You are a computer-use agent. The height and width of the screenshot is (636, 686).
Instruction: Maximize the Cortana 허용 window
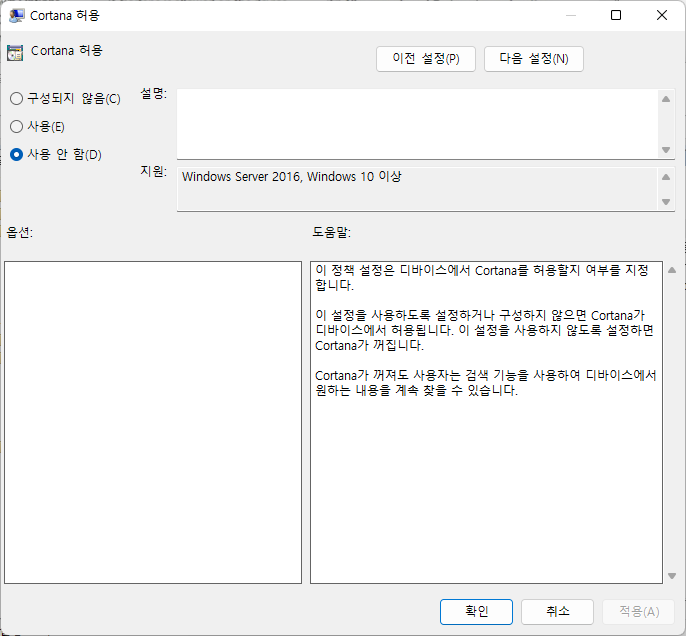(616, 15)
